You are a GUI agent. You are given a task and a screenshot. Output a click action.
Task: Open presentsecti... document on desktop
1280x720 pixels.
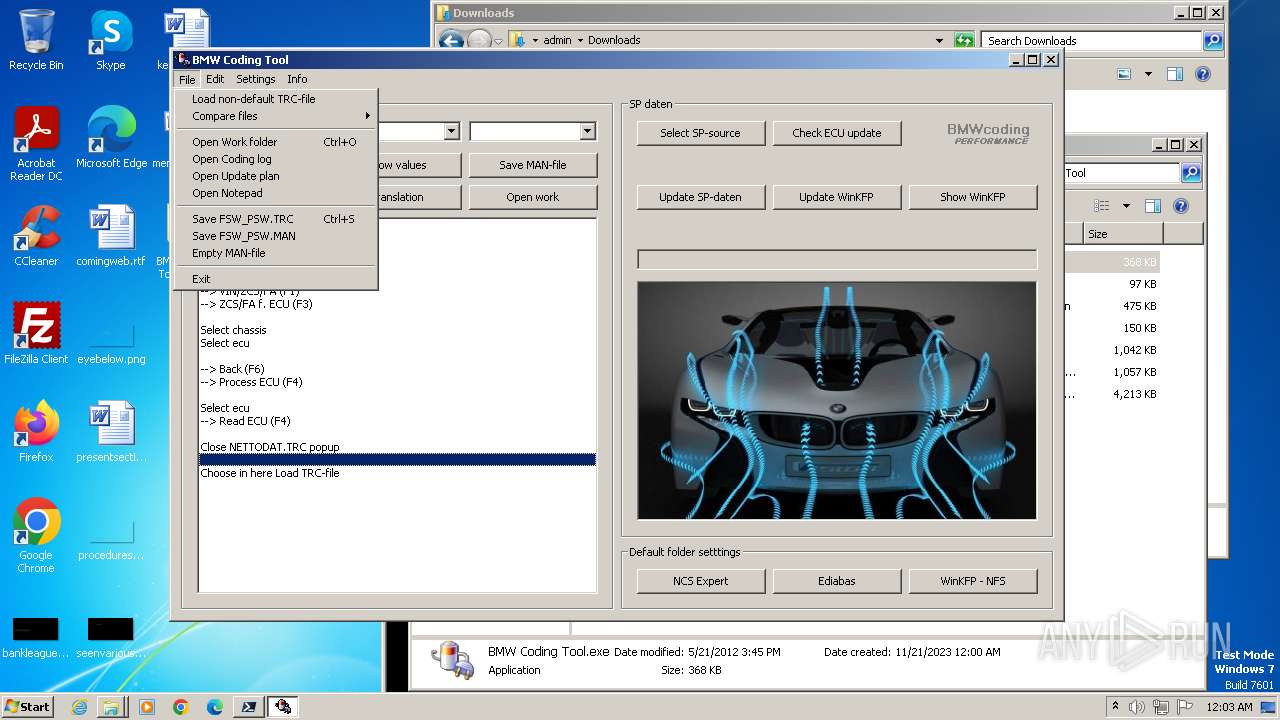(x=111, y=432)
